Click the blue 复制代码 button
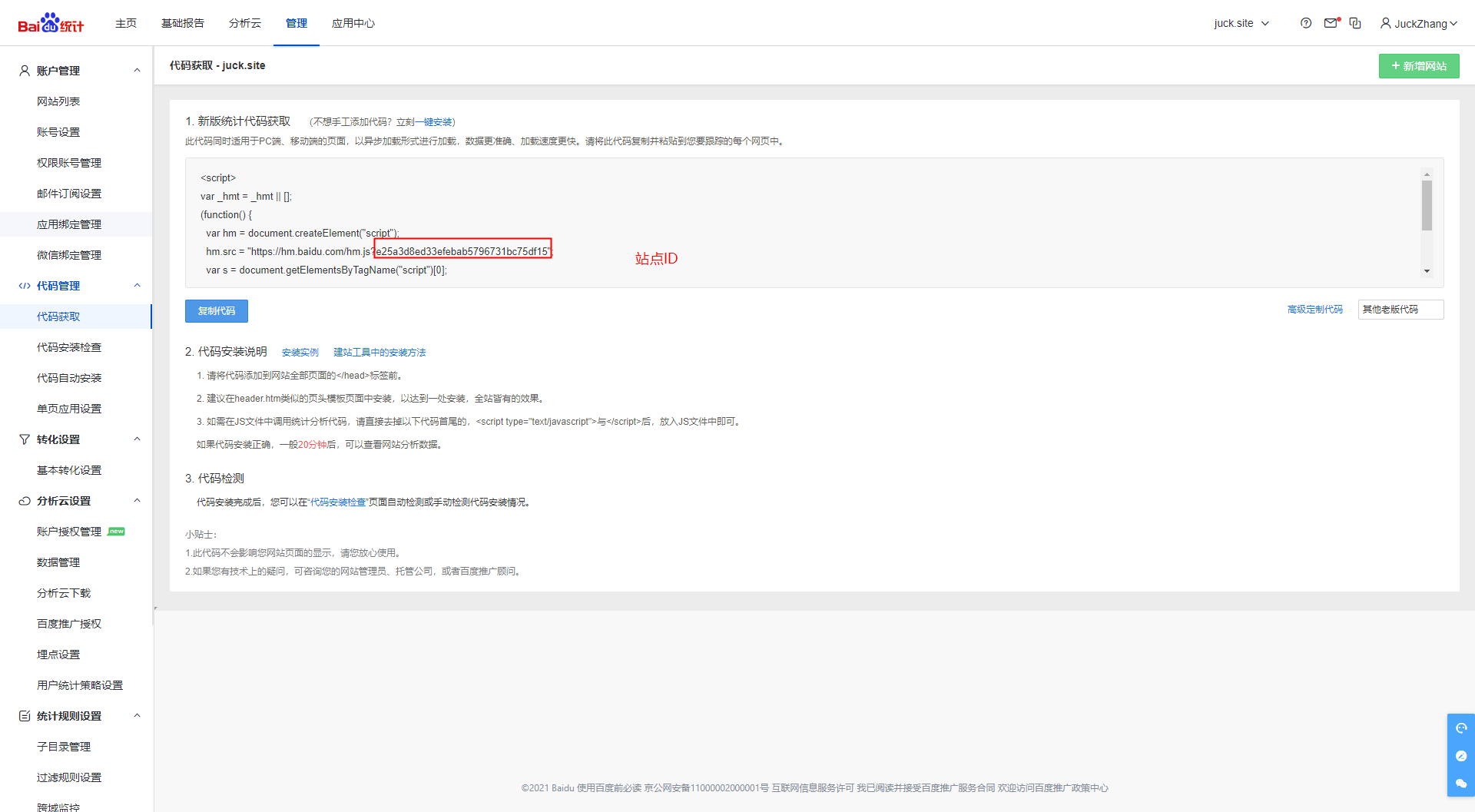1475x812 pixels. [216, 311]
